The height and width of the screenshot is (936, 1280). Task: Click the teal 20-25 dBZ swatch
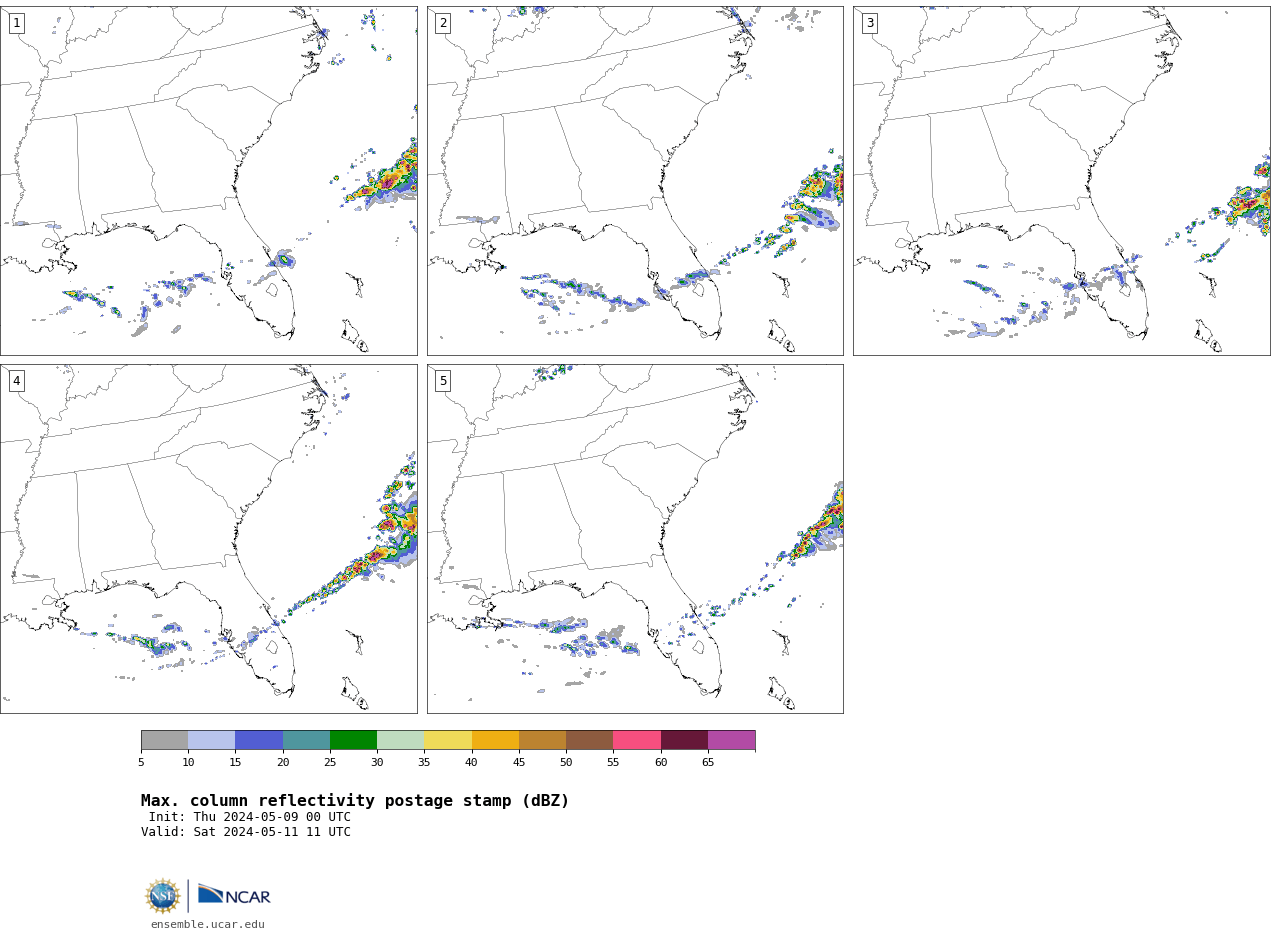[x=306, y=740]
